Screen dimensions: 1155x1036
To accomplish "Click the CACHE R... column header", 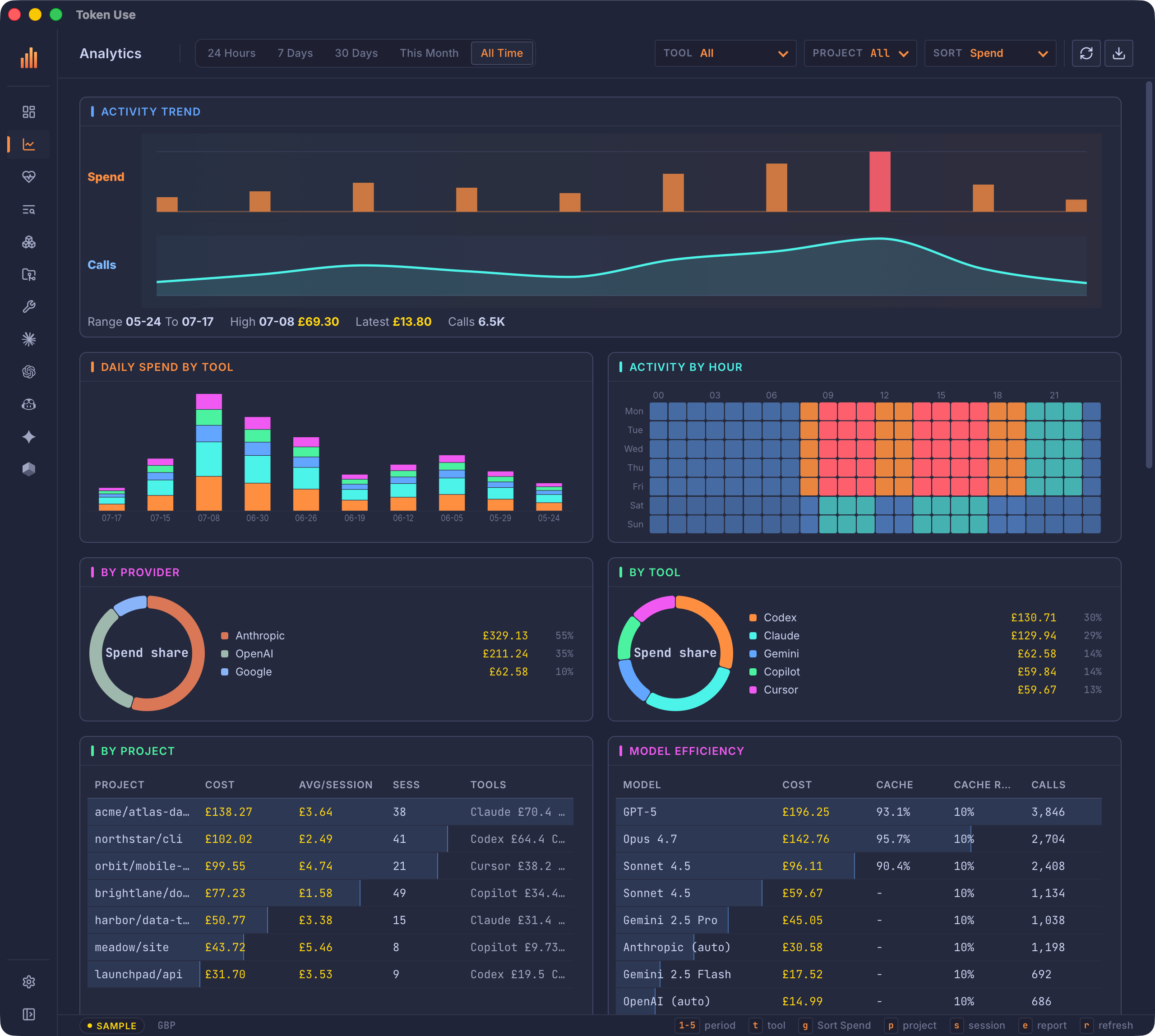I will pyautogui.click(x=982, y=784).
